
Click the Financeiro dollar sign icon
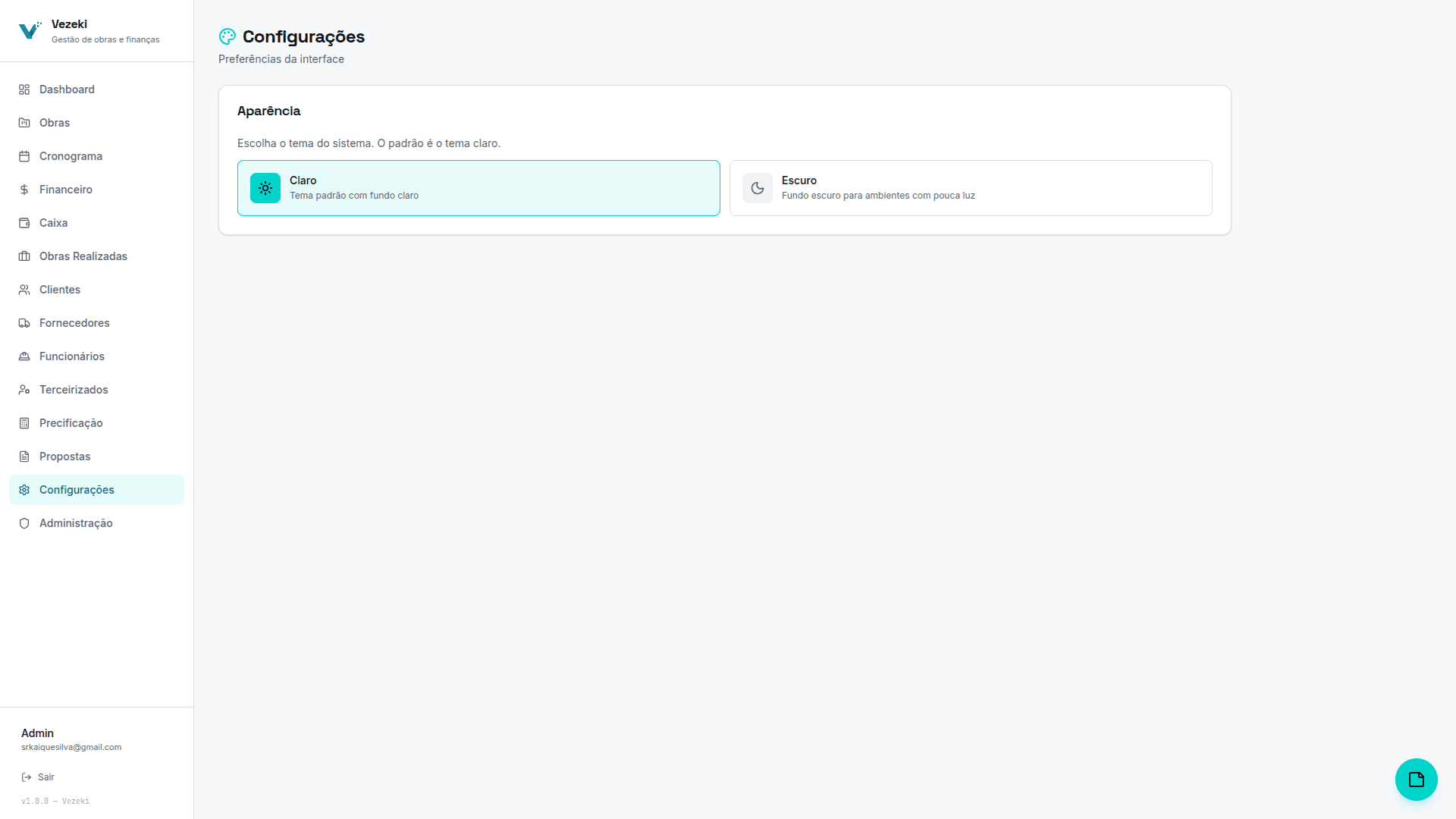click(x=24, y=190)
